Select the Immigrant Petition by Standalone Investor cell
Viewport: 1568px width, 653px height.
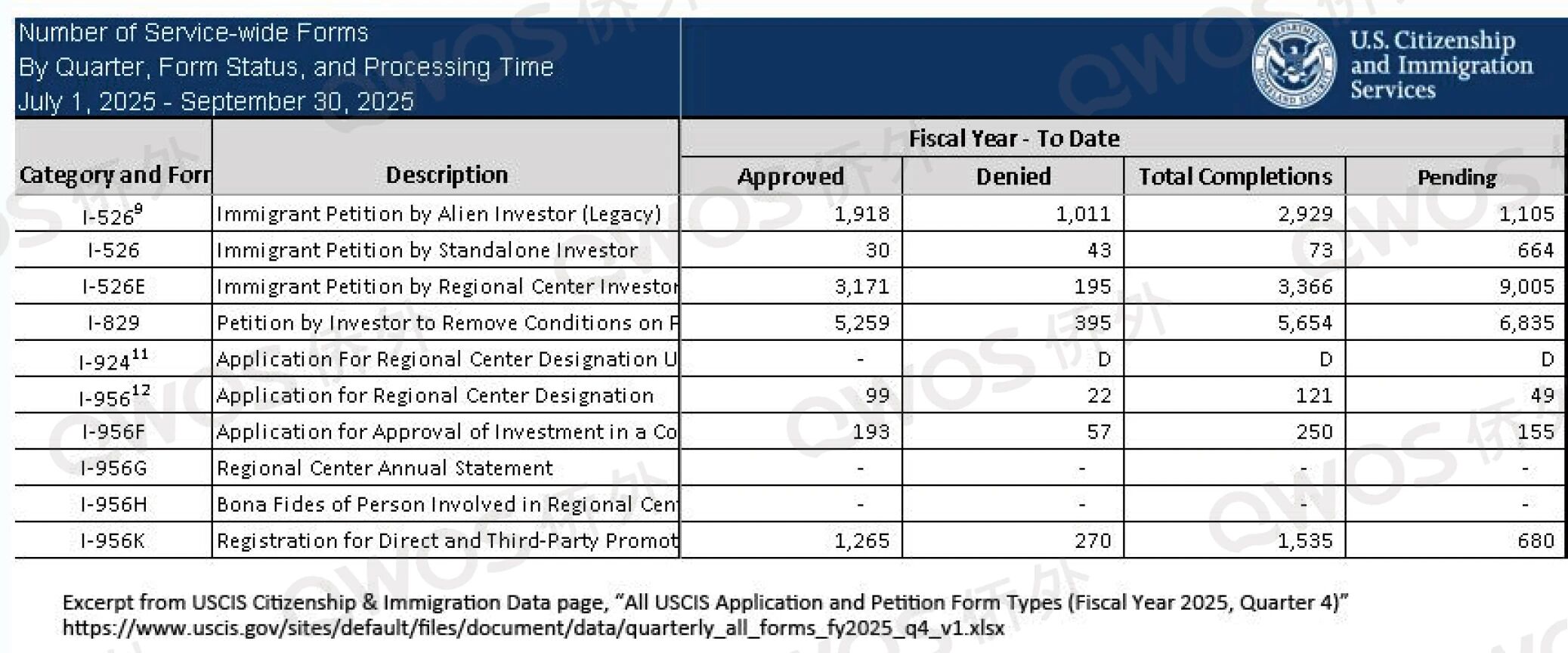click(x=427, y=250)
